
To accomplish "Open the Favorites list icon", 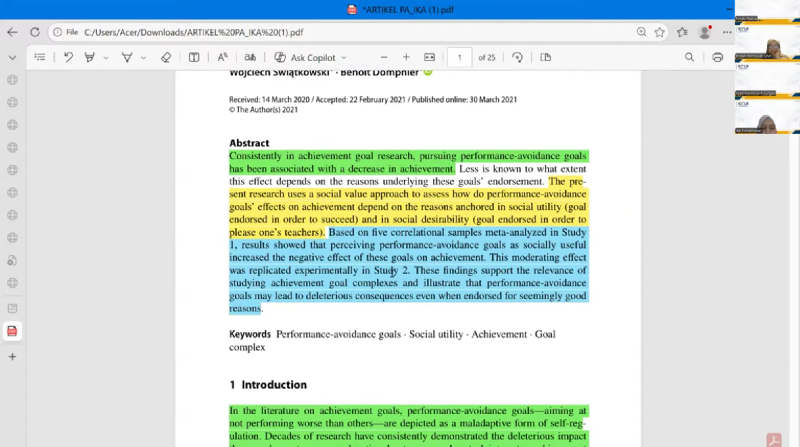I will [x=682, y=32].
